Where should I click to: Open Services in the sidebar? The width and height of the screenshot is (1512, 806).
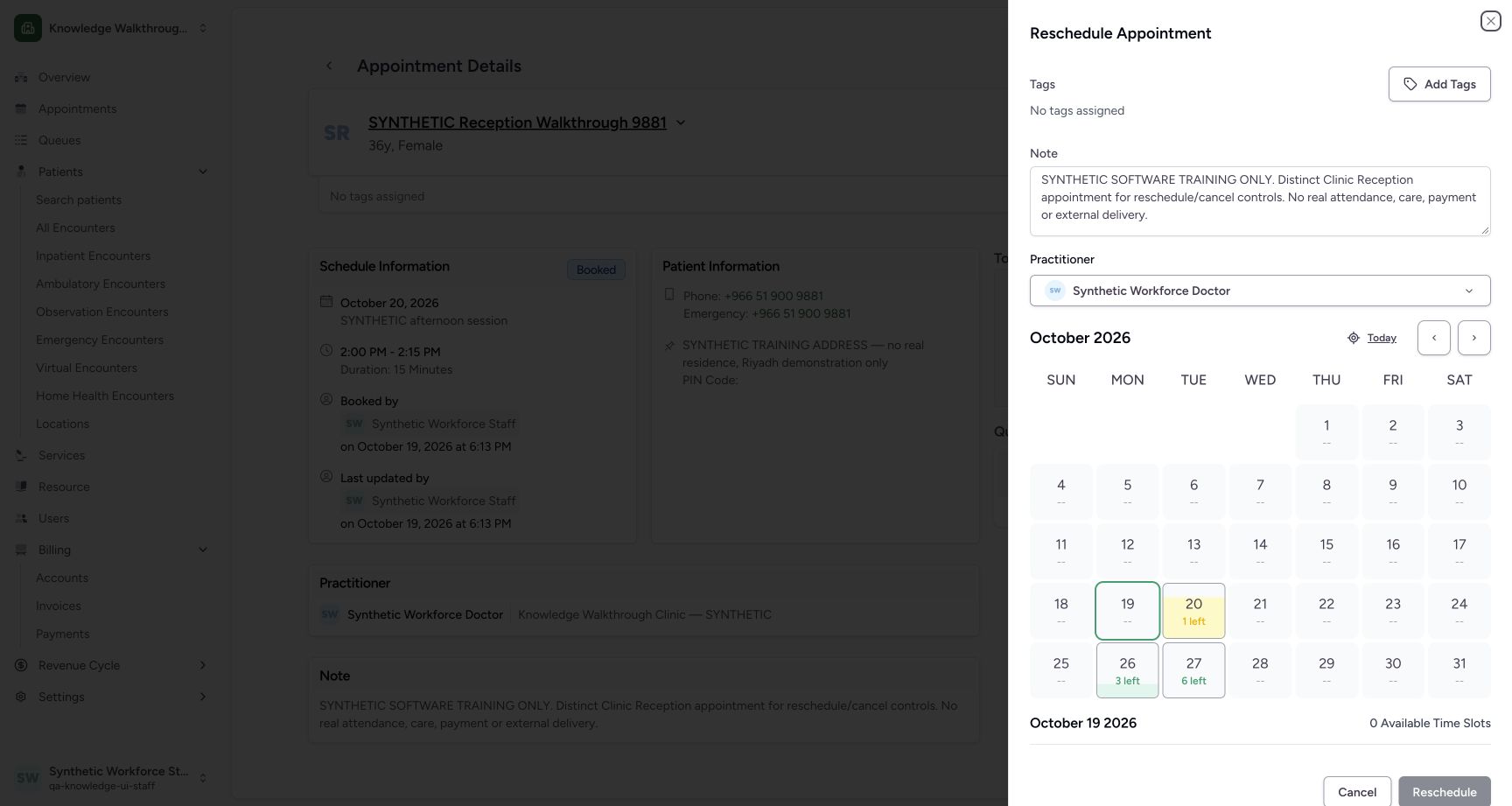(x=61, y=455)
